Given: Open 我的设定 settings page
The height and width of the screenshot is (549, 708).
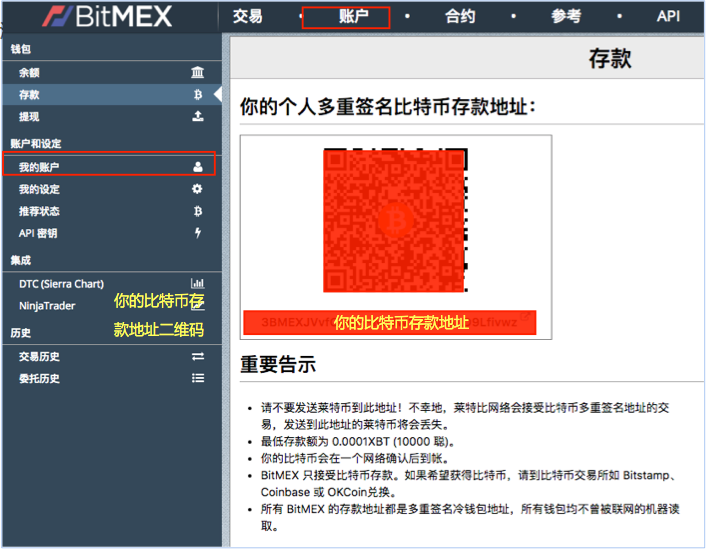Looking at the screenshot, I should 112,189.
